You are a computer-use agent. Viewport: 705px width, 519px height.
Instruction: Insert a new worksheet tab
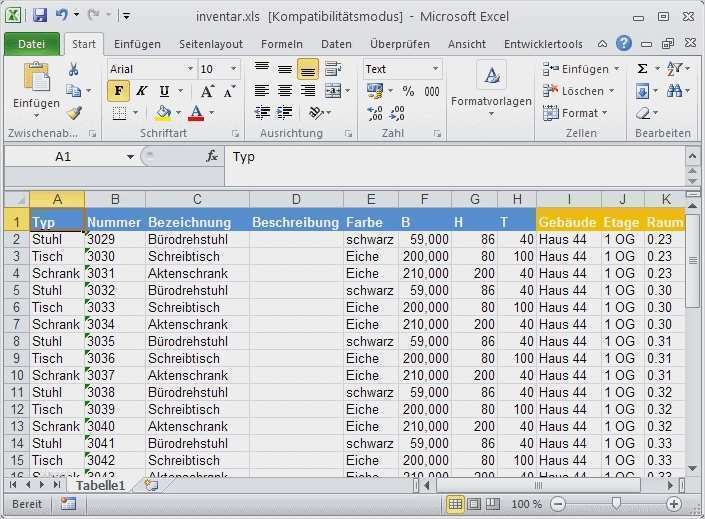click(151, 485)
